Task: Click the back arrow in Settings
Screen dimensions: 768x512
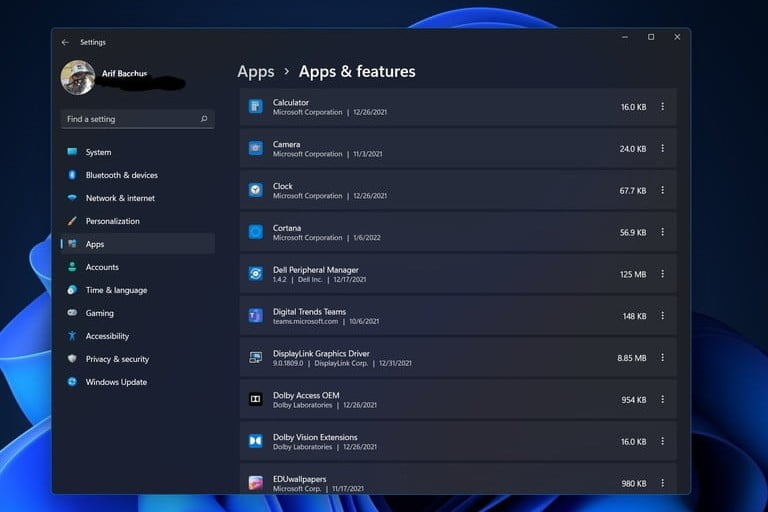Action: pyautogui.click(x=65, y=43)
